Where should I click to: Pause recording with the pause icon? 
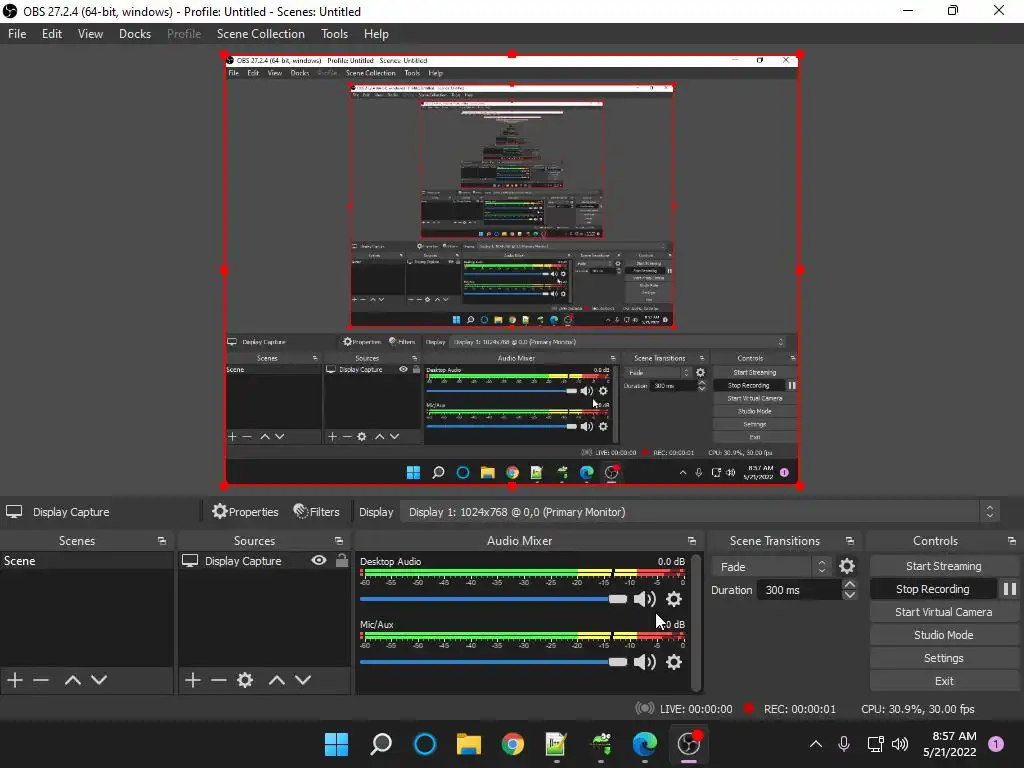[x=1010, y=589]
